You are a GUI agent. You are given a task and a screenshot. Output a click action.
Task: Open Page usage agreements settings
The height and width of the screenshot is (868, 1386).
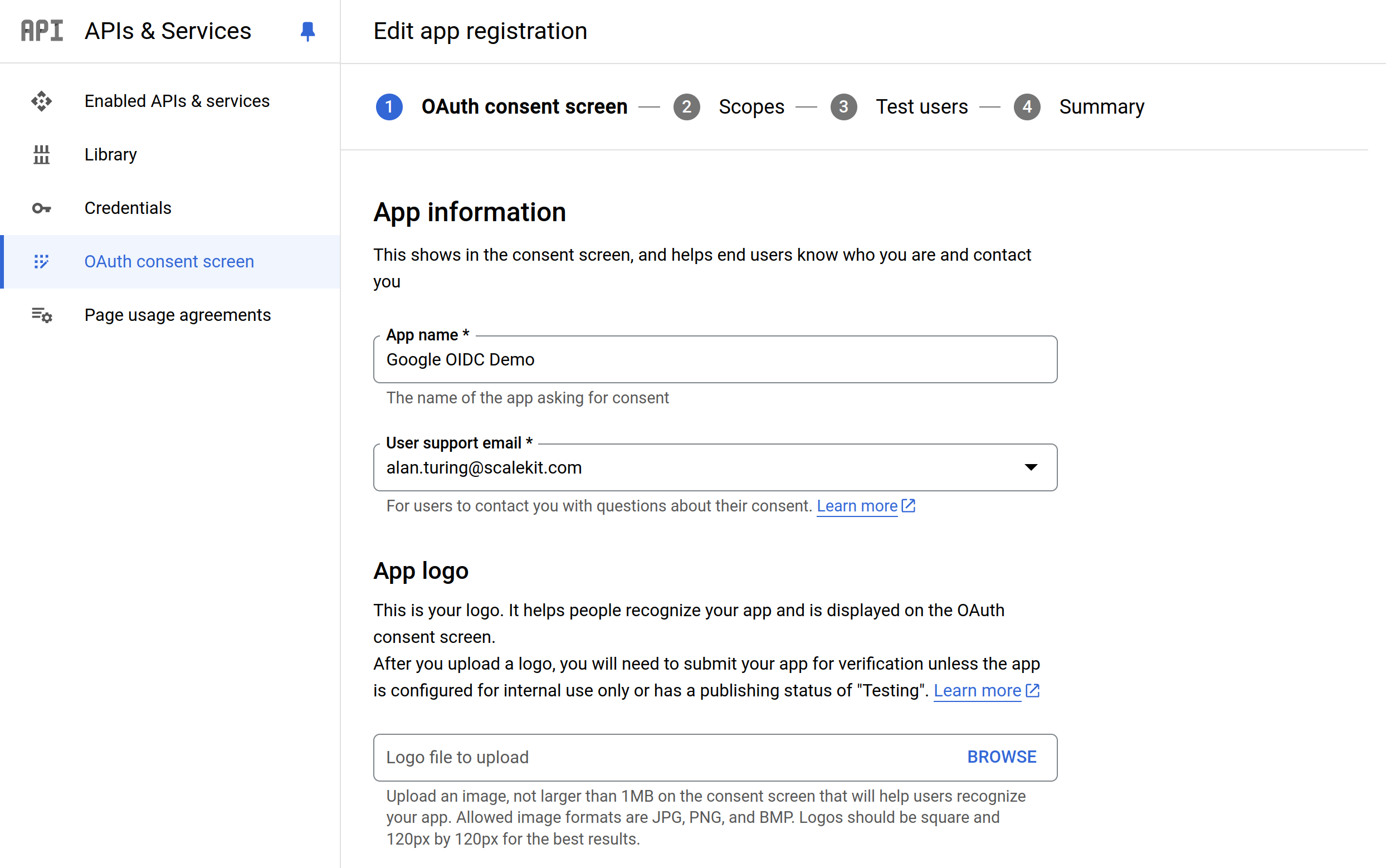[x=177, y=315]
